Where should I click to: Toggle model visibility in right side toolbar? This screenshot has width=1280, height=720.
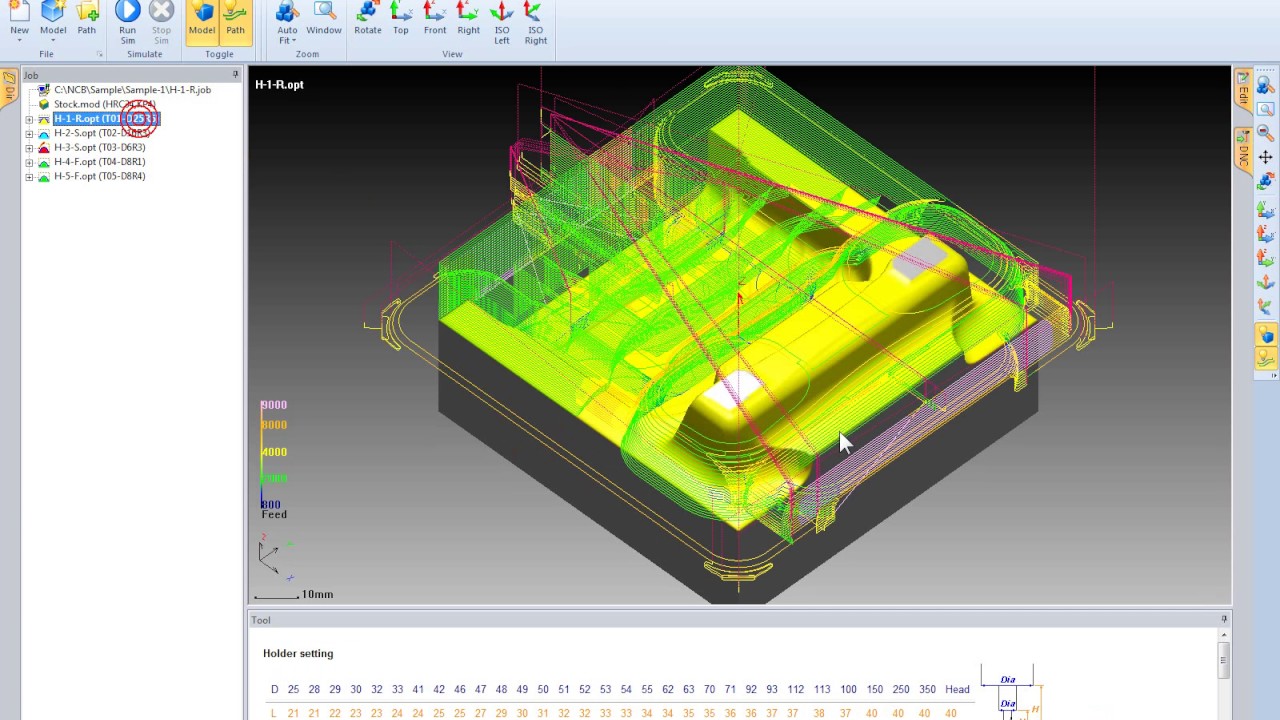[1265, 335]
